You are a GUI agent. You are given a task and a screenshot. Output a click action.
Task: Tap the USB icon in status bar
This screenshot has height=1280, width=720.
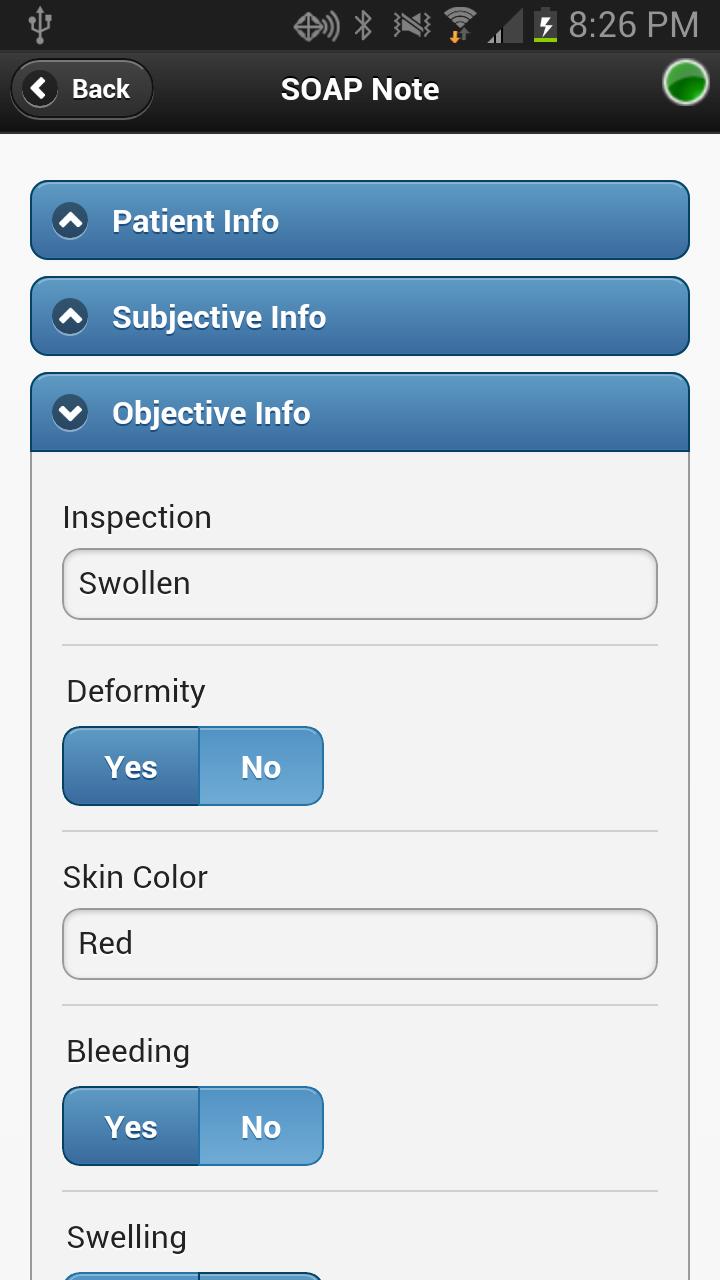pos(40,26)
